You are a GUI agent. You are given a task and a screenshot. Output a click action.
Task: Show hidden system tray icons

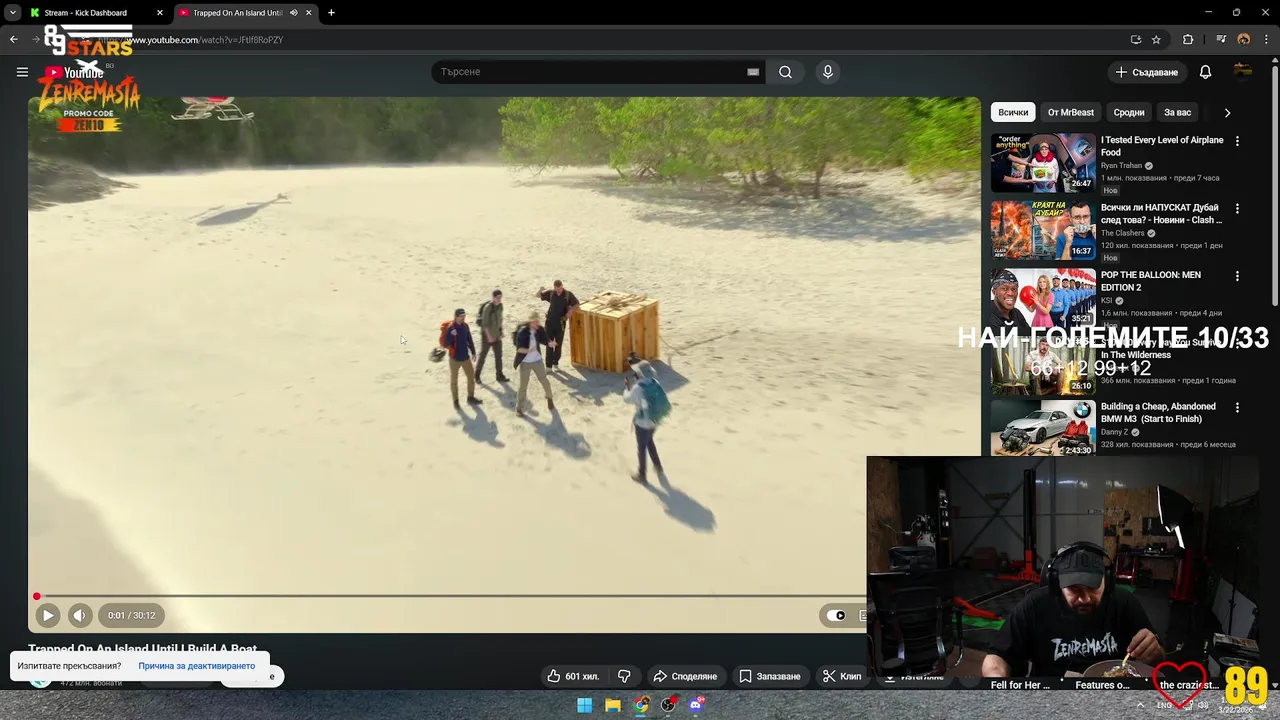tap(1140, 705)
